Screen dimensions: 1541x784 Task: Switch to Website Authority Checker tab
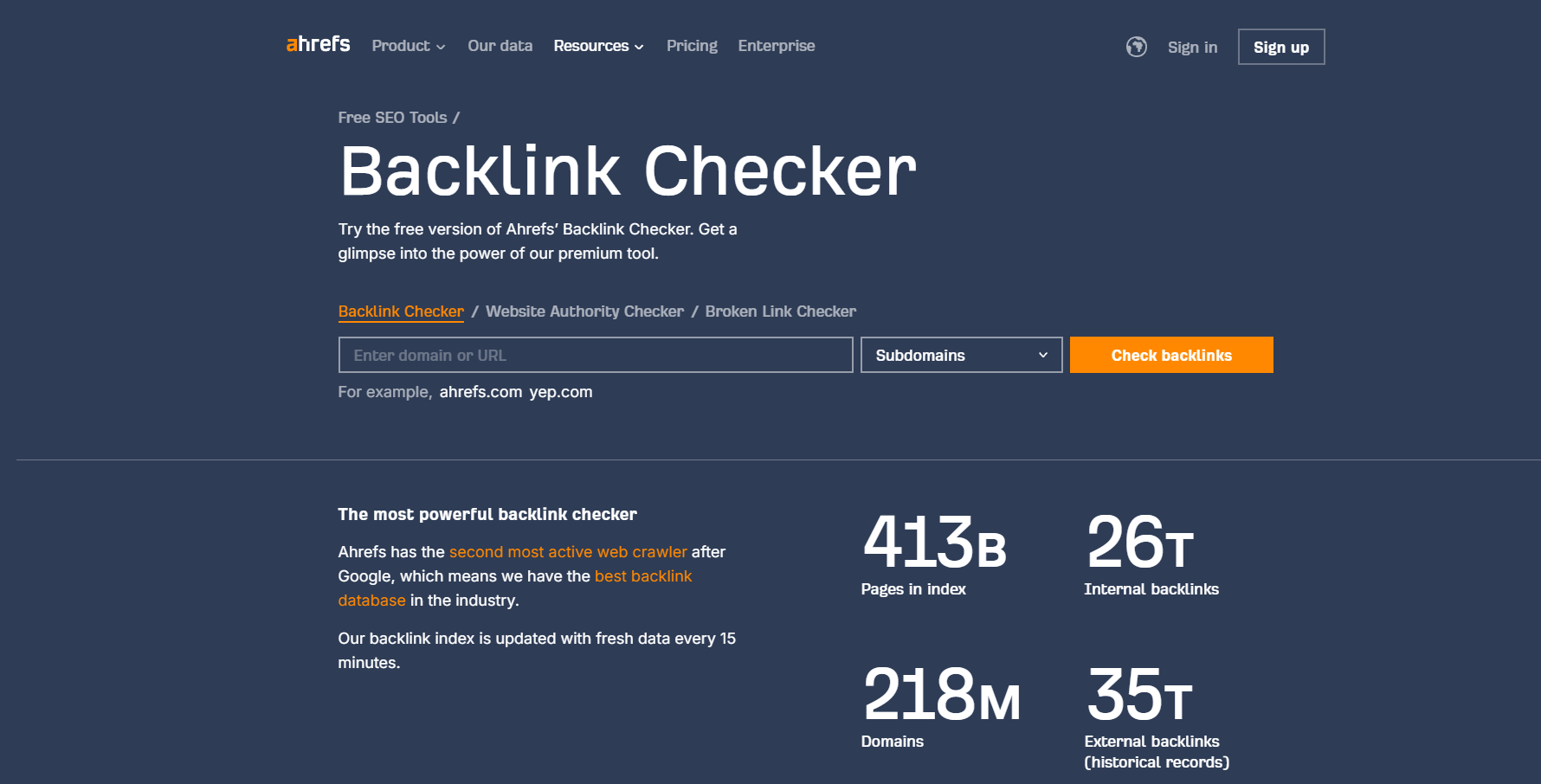[584, 312]
